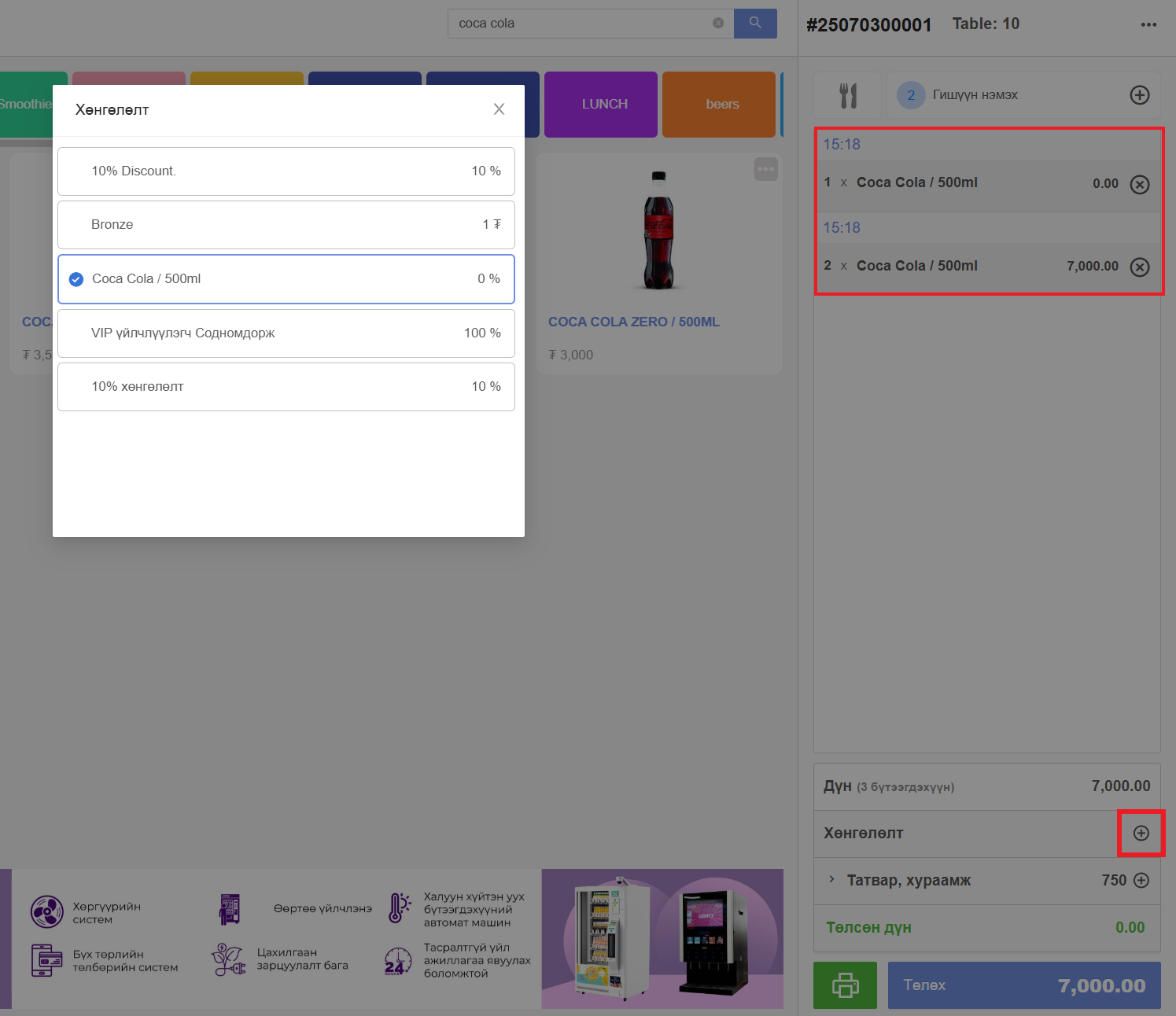Close the Хөнгөлөлт discount dialog

tap(499, 109)
